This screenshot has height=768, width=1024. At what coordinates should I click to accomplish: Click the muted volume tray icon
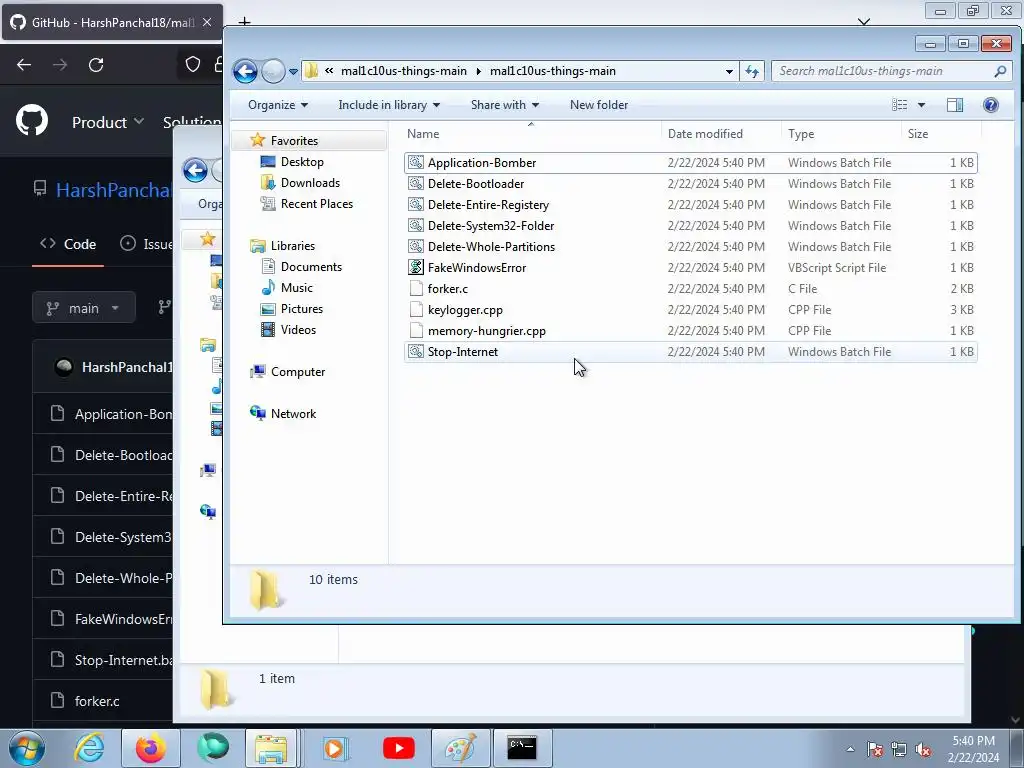pos(923,750)
